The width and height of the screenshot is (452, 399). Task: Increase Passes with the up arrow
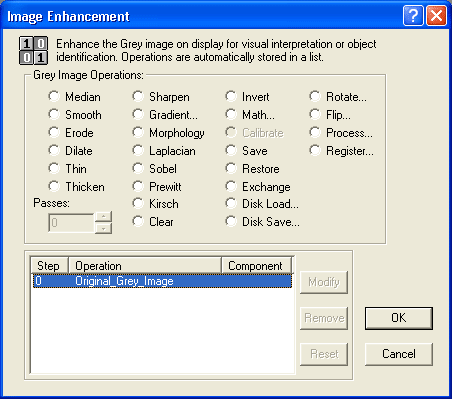pyautogui.click(x=104, y=217)
